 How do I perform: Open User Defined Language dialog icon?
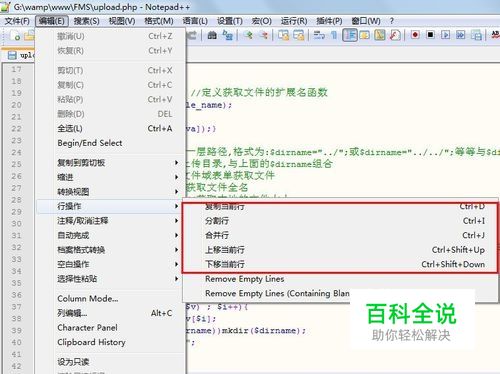[x=365, y=35]
